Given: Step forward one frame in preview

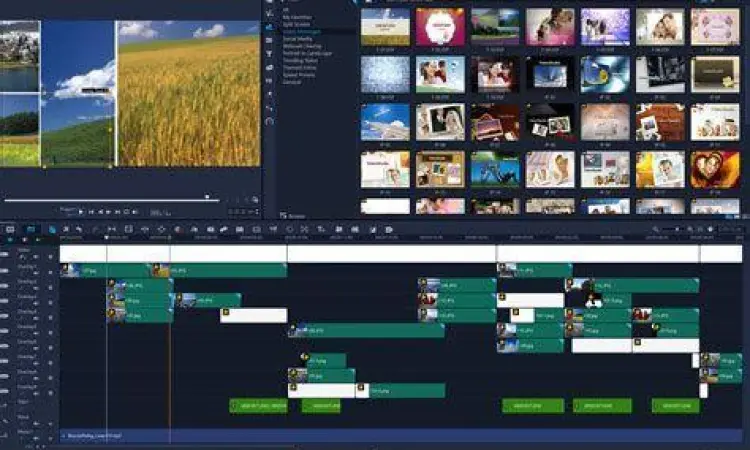Looking at the screenshot, I should pyautogui.click(x=109, y=211).
